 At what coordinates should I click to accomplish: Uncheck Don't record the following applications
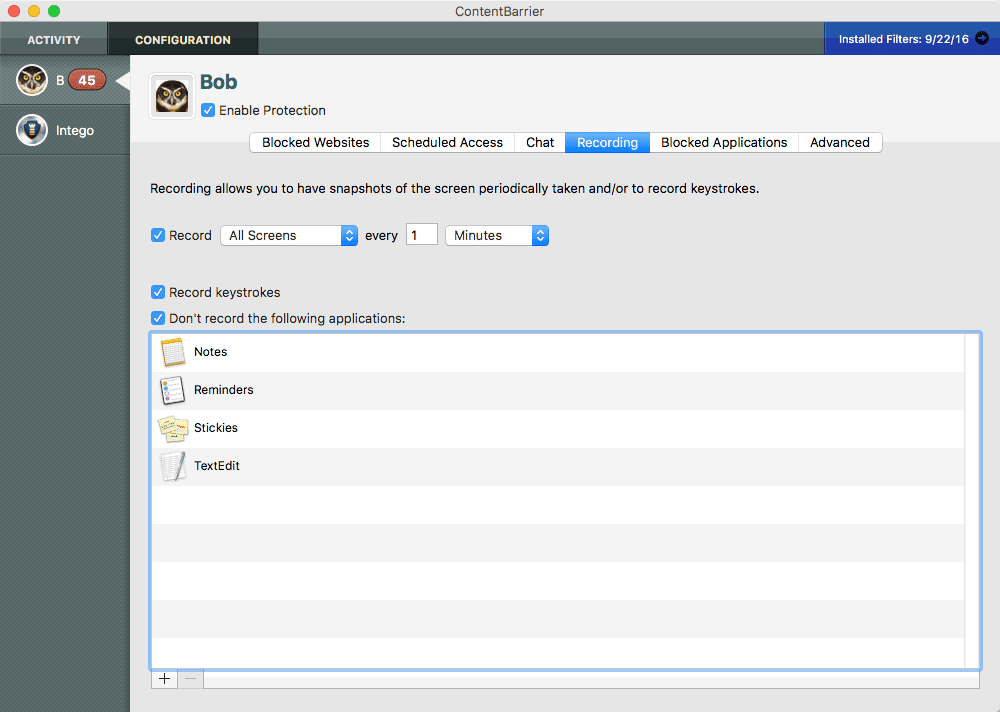click(x=158, y=318)
